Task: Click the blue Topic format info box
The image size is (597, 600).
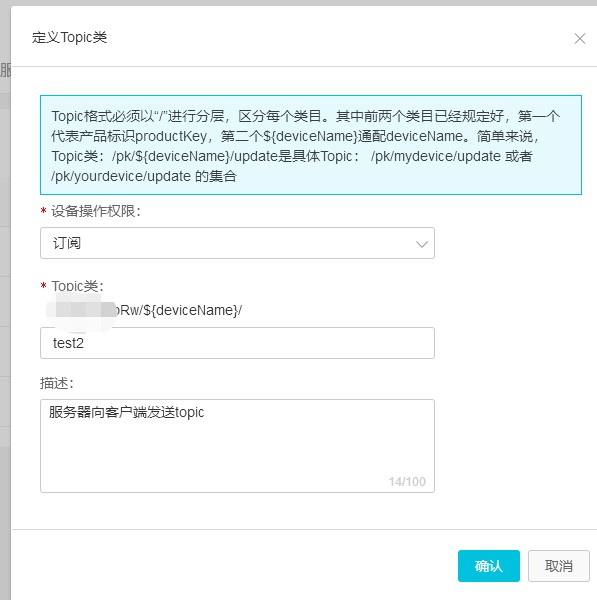Action: [311, 145]
